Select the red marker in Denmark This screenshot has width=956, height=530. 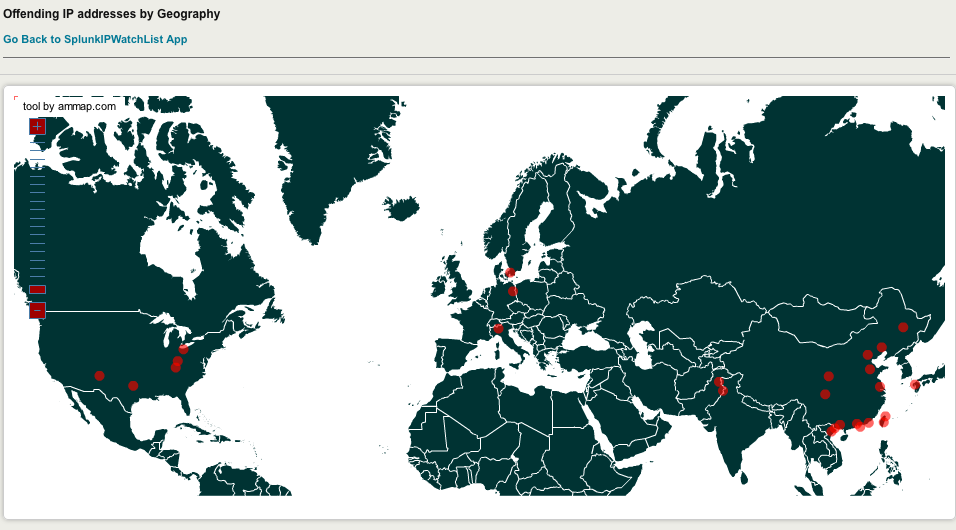[x=510, y=272]
